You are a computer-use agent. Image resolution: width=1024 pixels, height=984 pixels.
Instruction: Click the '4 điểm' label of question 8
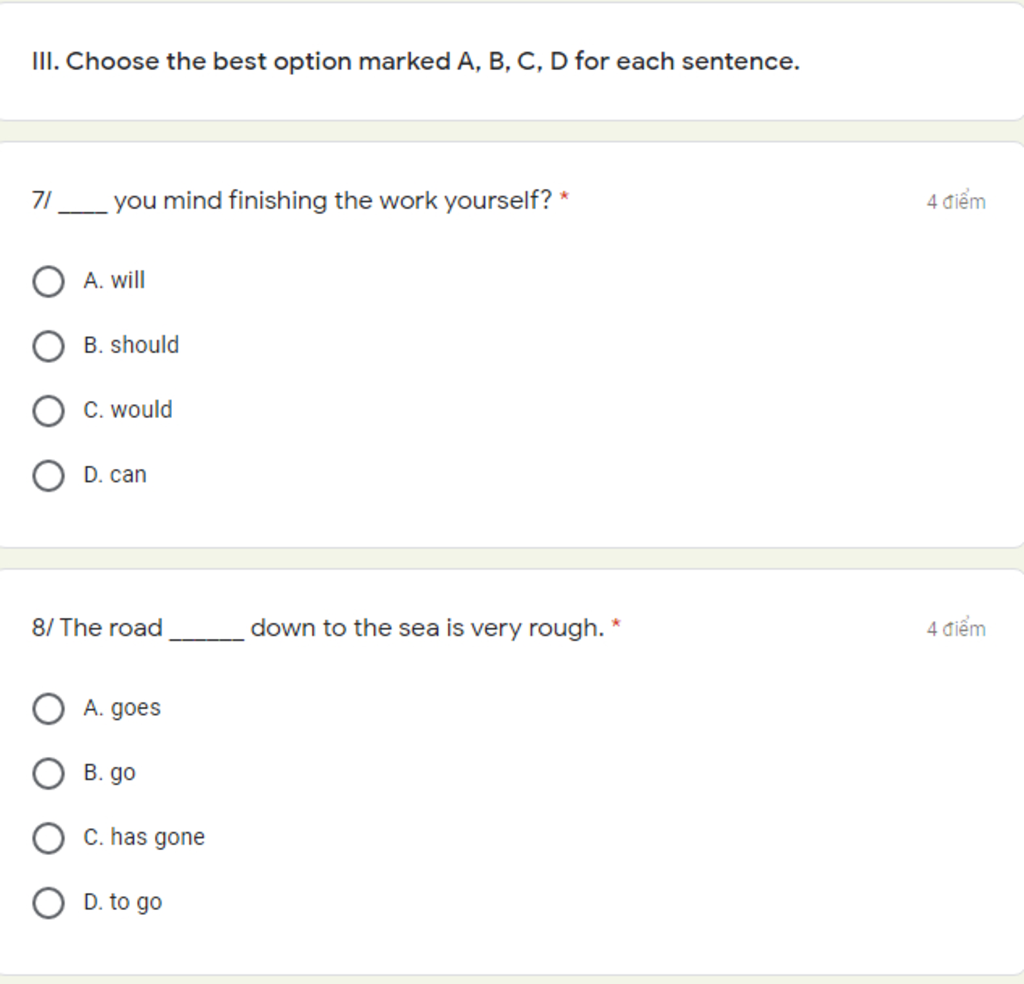pyautogui.click(x=955, y=629)
